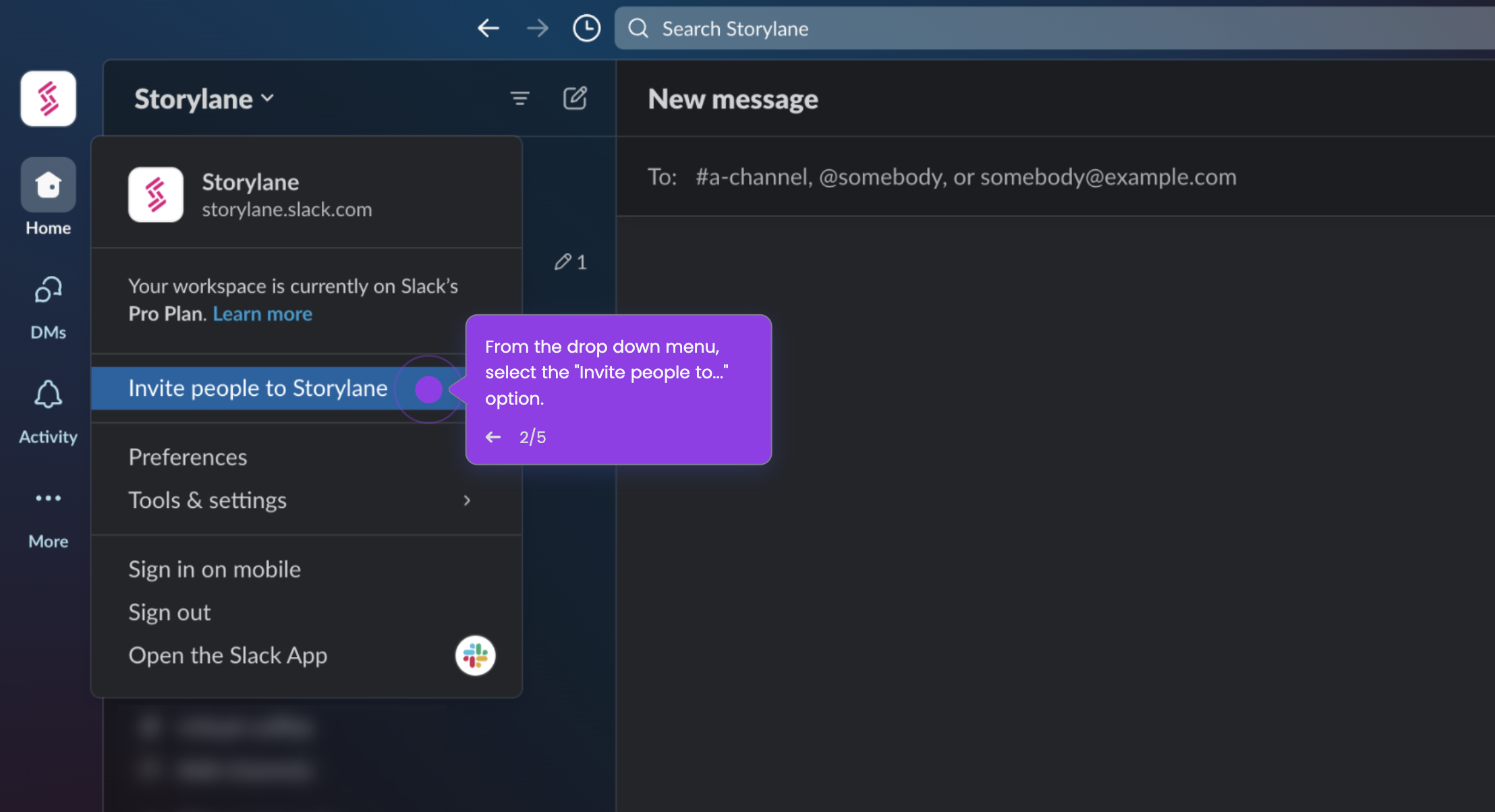The height and width of the screenshot is (812, 1495).
Task: Follow the Learn more link
Action: point(262,314)
